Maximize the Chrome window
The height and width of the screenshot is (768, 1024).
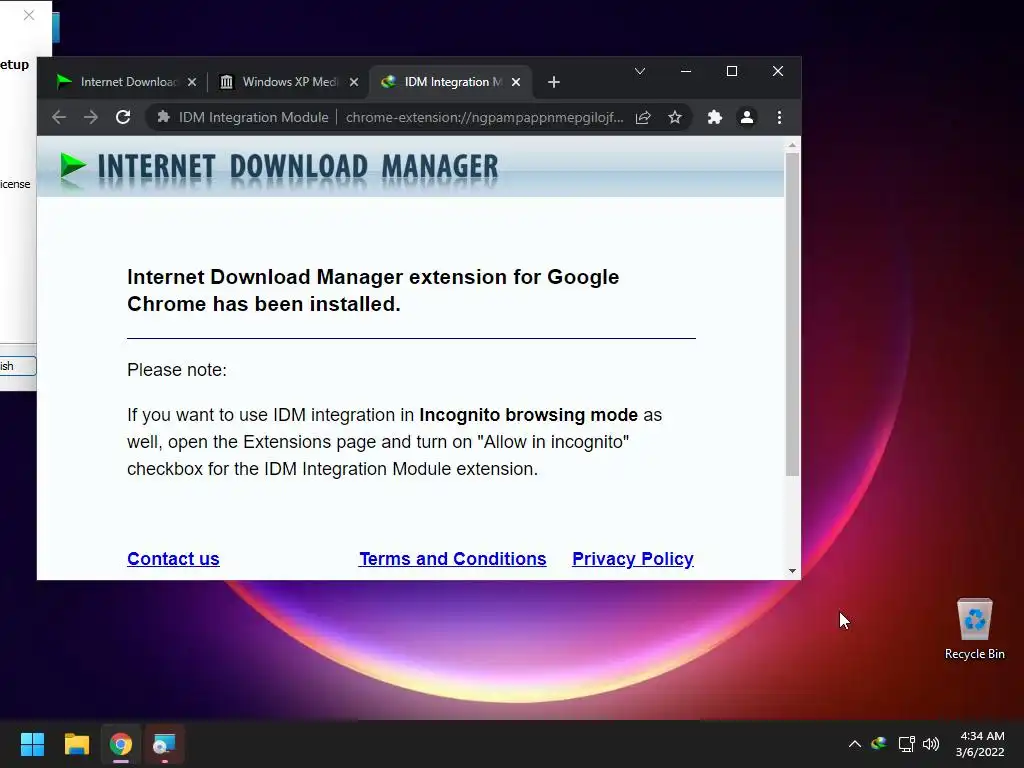[x=732, y=71]
